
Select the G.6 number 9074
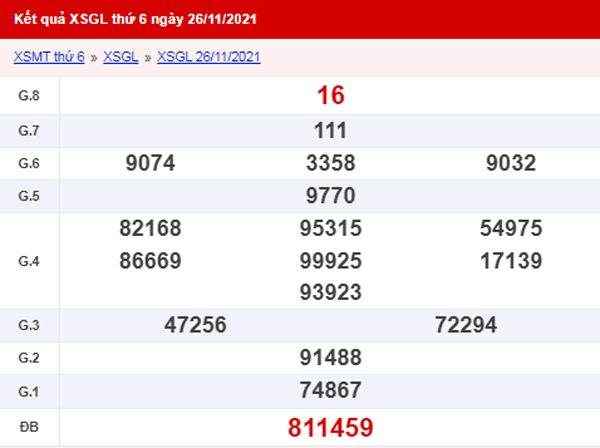[150, 163]
